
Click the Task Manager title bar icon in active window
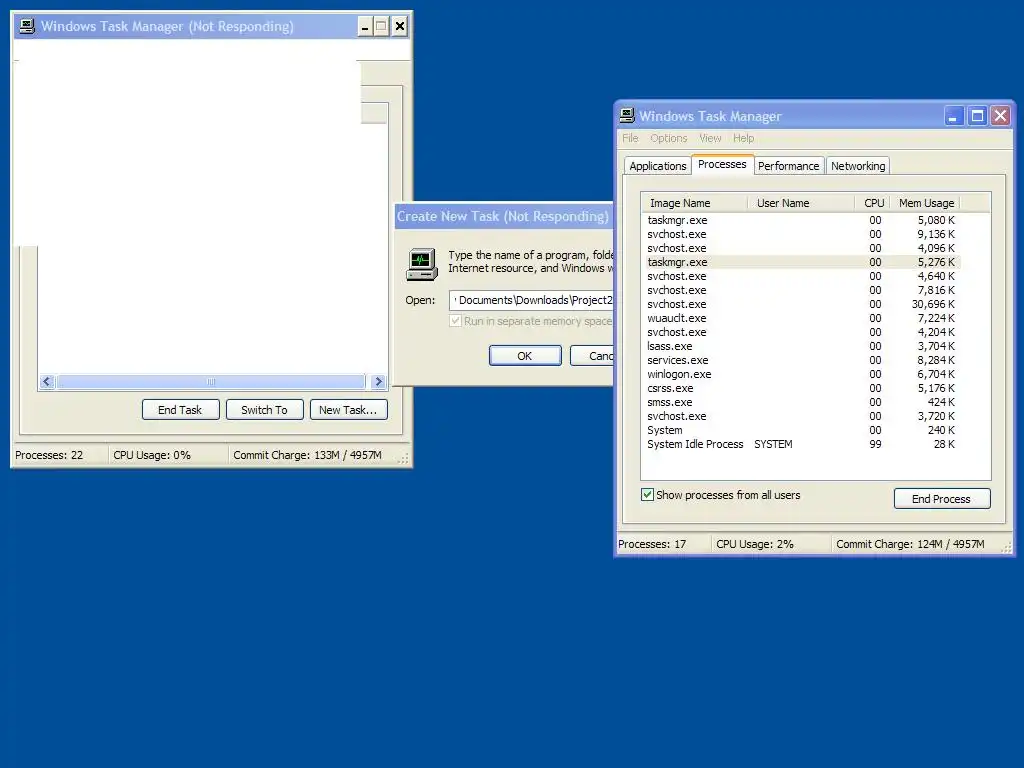tap(627, 116)
